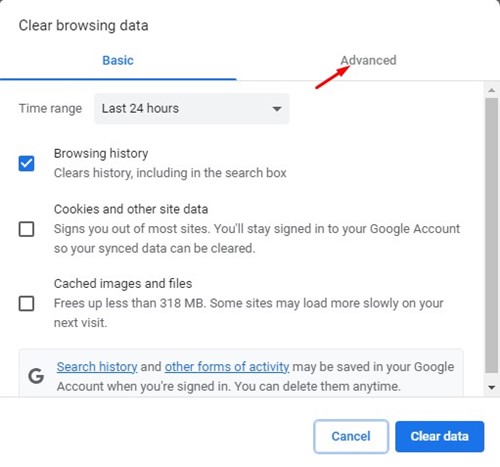This screenshot has width=500, height=467.
Task: Click the scrollbar up arrow
Action: click(492, 90)
